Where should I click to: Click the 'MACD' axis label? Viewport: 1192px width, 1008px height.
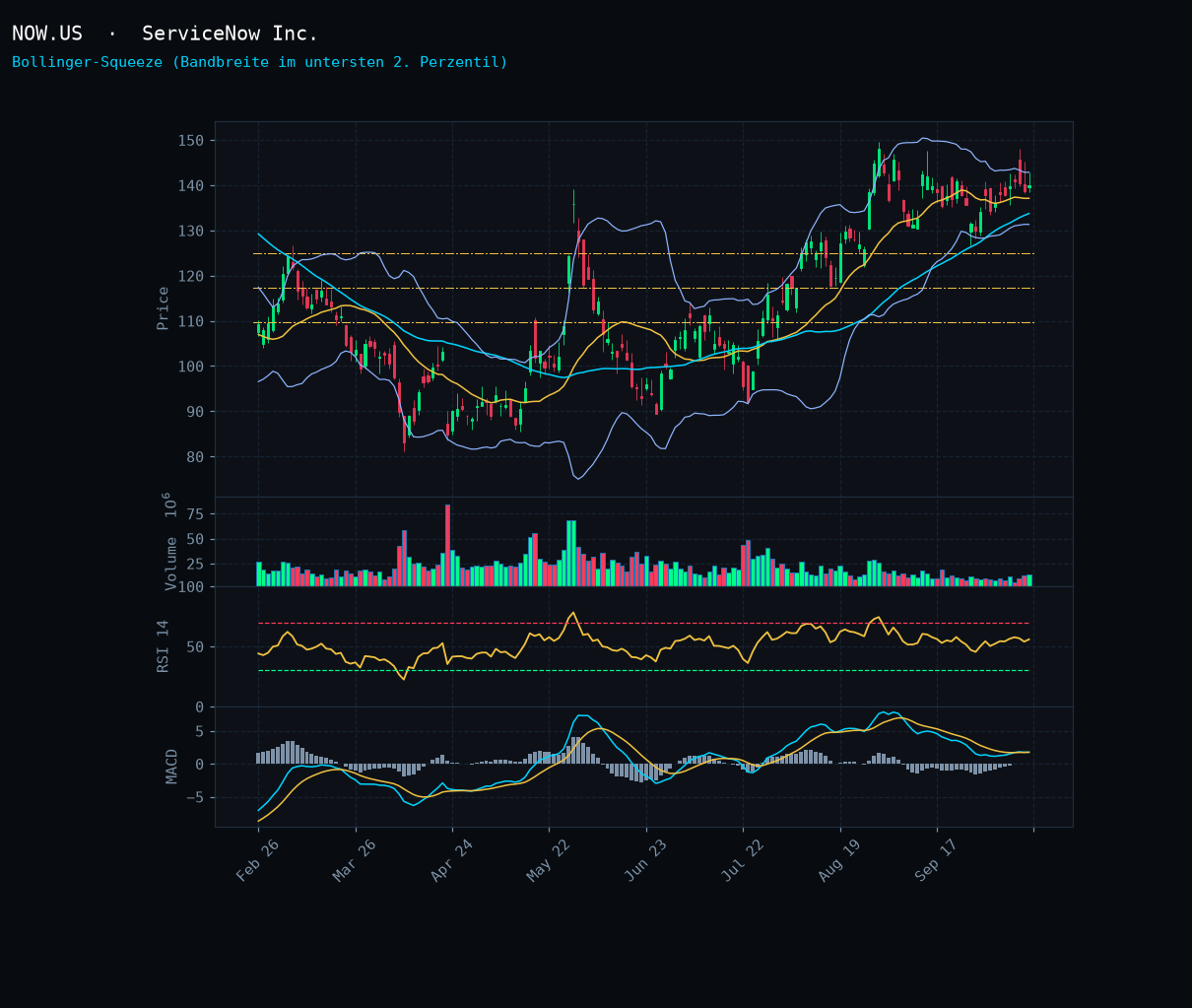172,767
